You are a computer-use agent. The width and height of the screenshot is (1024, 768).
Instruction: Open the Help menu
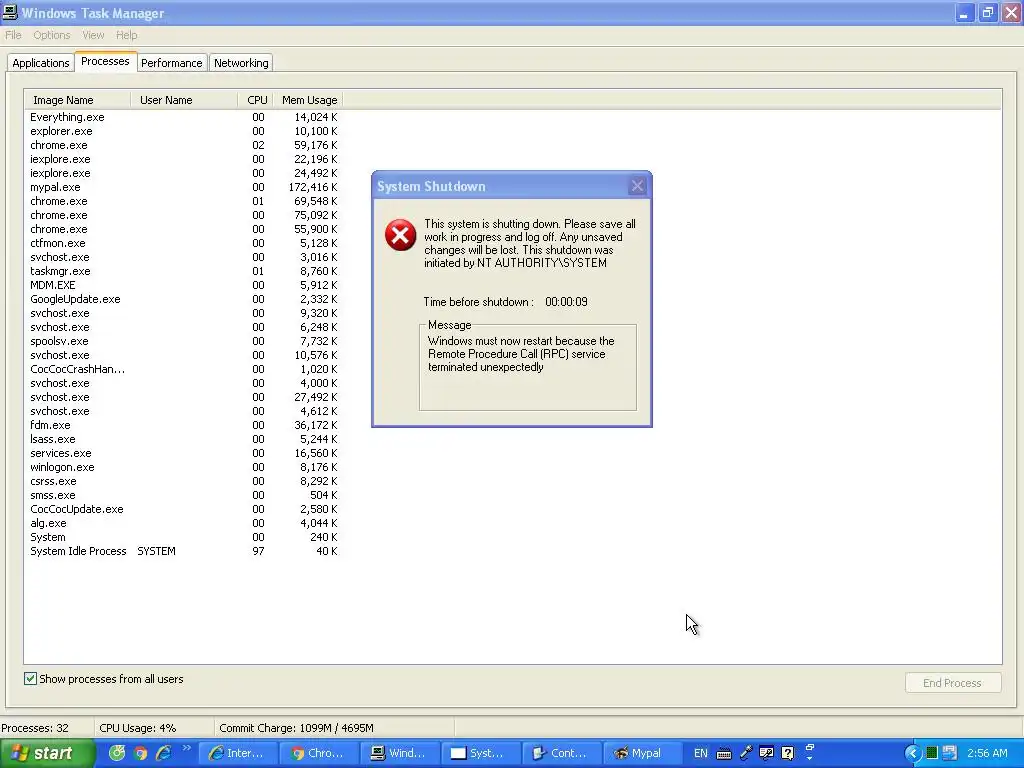[127, 35]
